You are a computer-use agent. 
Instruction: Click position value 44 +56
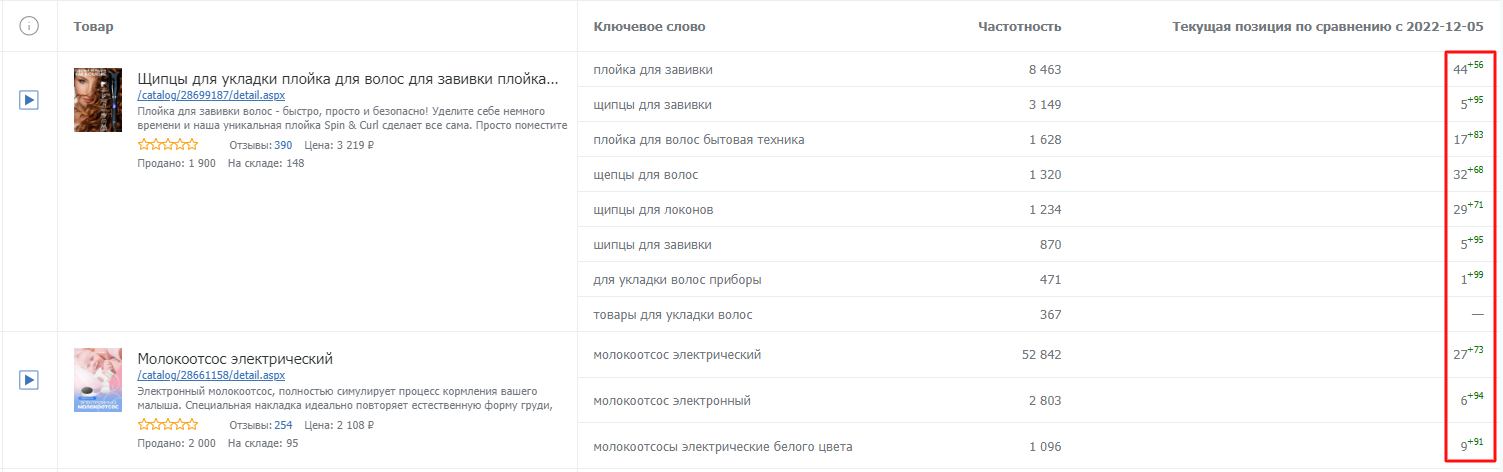pyautogui.click(x=1468, y=68)
